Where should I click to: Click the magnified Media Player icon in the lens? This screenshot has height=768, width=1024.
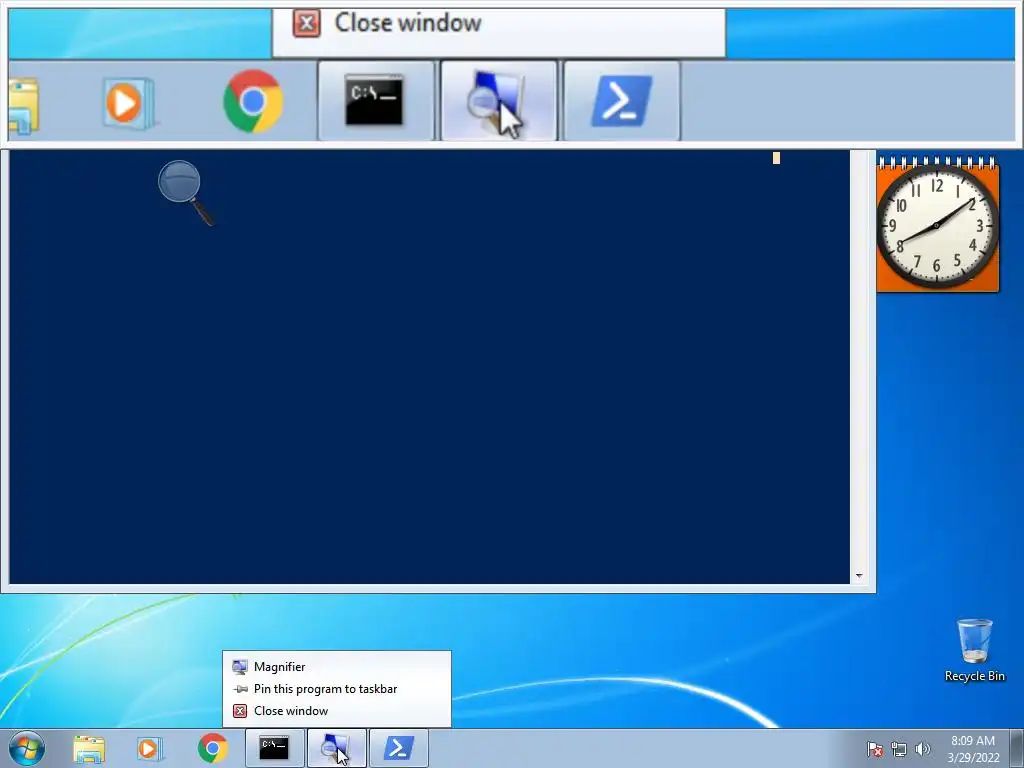click(x=128, y=103)
